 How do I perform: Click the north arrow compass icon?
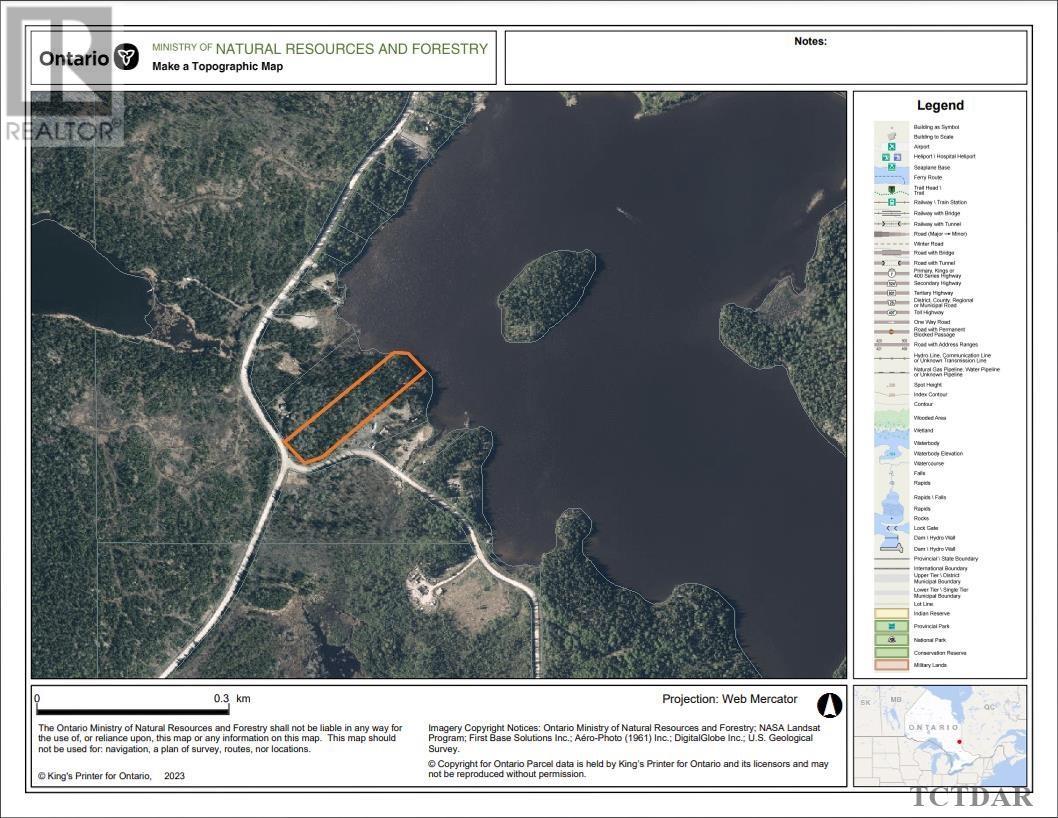coord(830,705)
